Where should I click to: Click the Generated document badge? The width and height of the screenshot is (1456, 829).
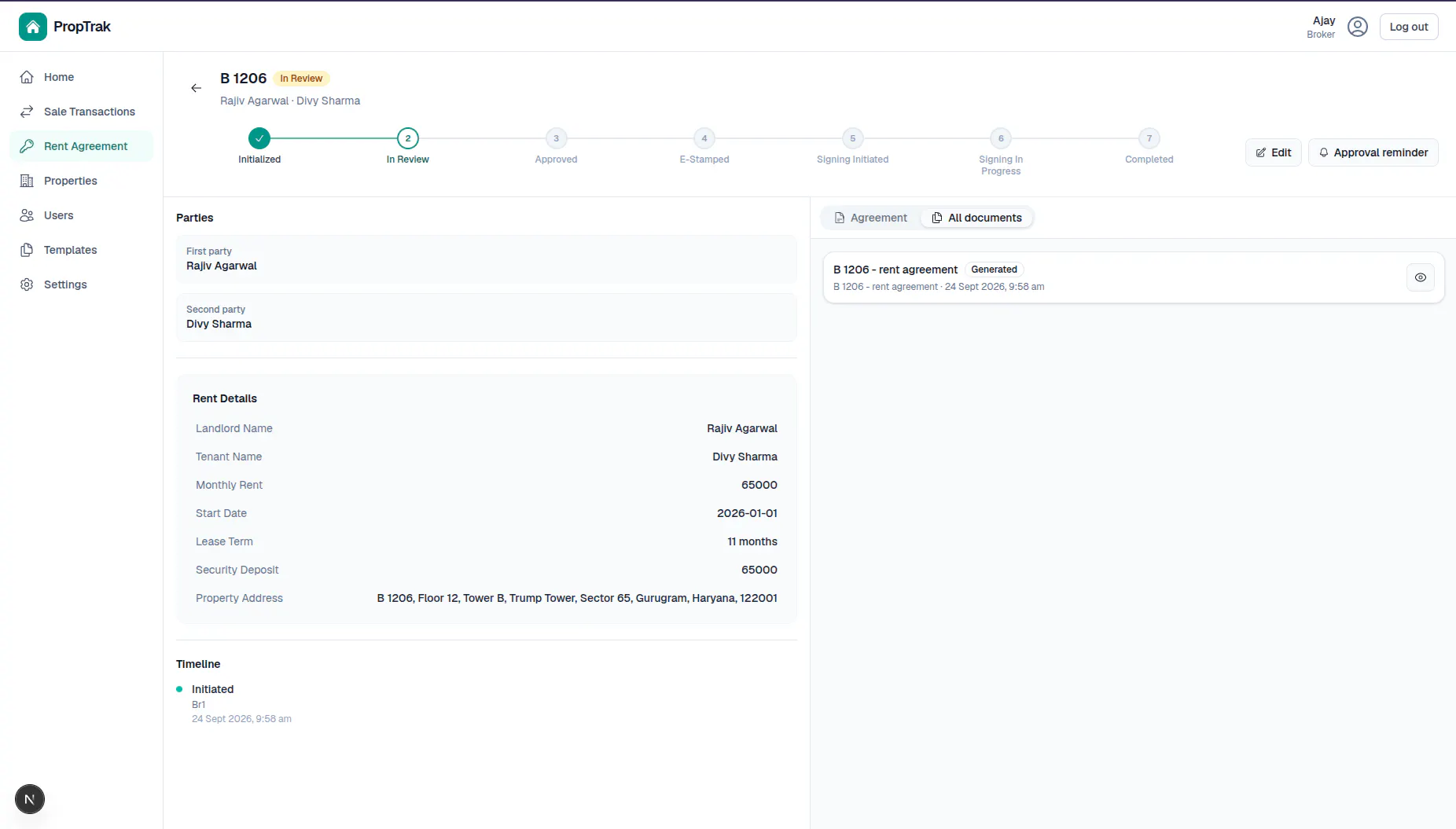(x=994, y=270)
